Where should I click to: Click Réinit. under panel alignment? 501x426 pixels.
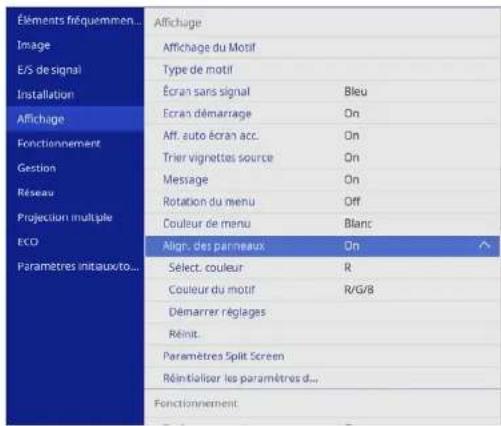pos(184,334)
